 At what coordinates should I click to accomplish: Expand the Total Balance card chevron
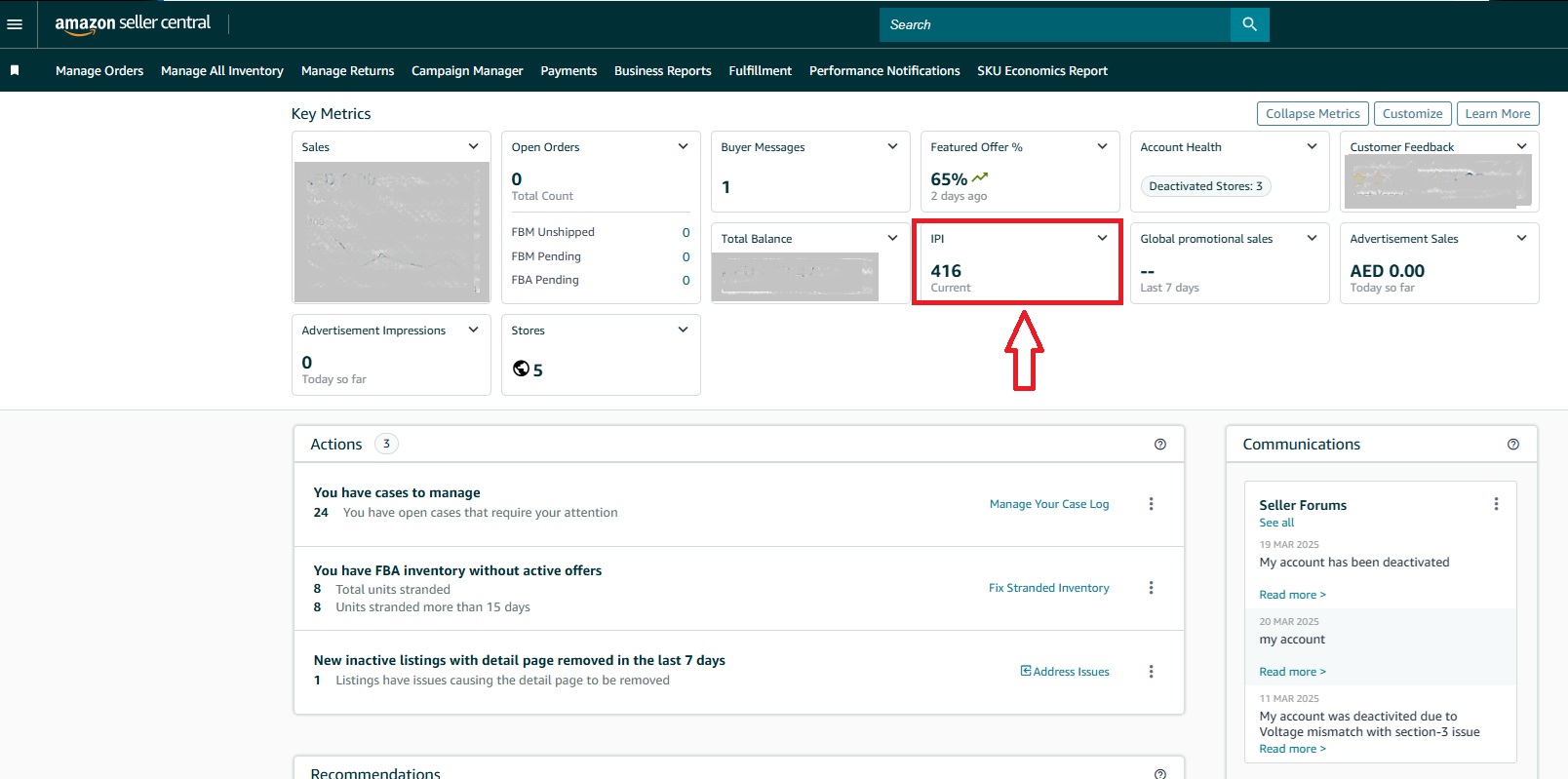click(892, 238)
